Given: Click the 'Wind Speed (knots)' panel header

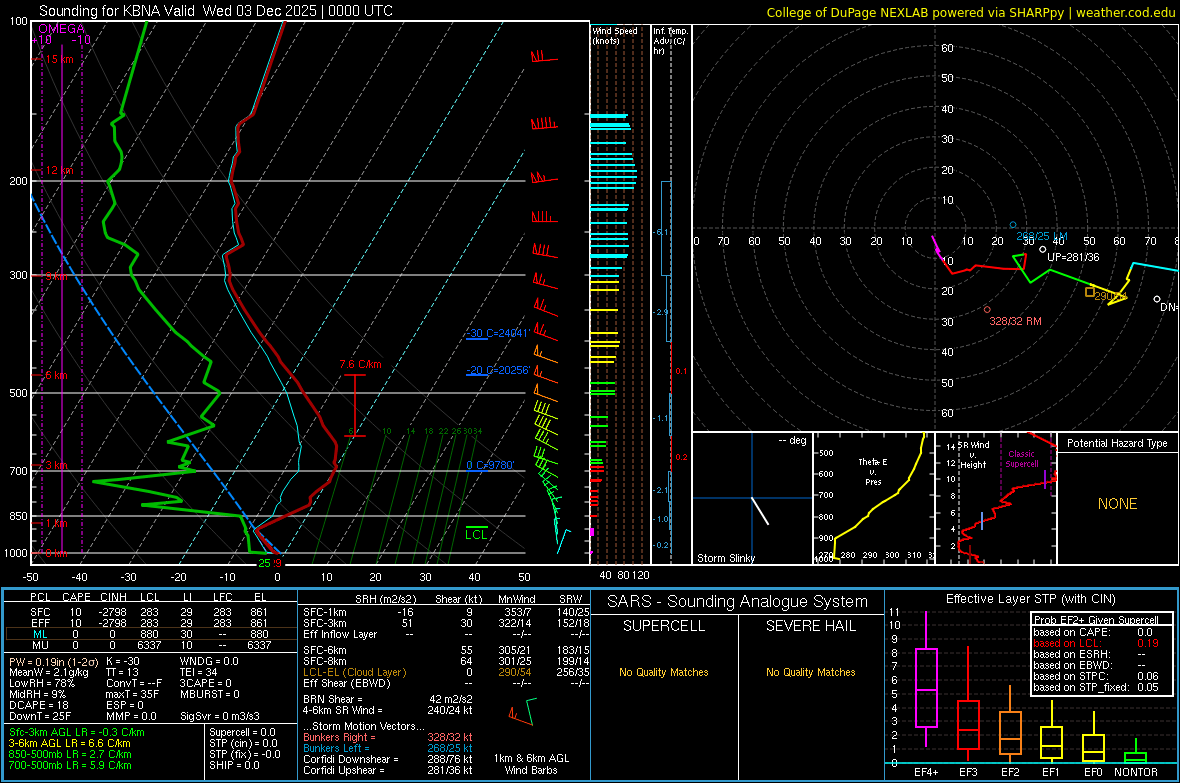Looking at the screenshot, I should [x=615, y=35].
